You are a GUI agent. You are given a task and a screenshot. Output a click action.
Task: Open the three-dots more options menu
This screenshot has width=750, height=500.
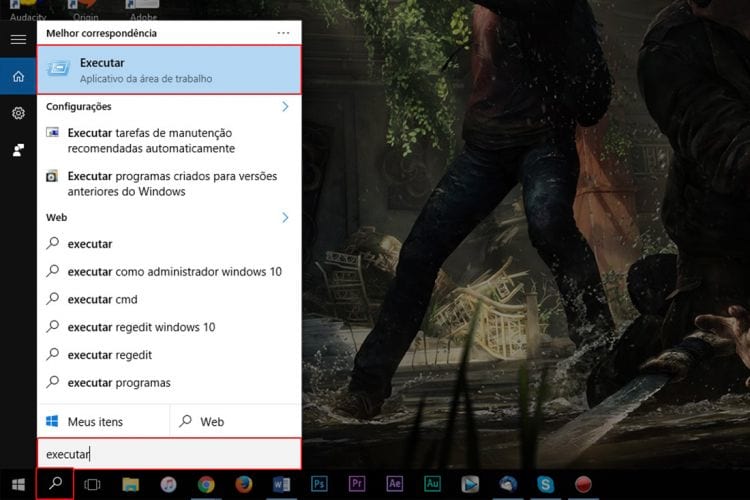pyautogui.click(x=283, y=33)
